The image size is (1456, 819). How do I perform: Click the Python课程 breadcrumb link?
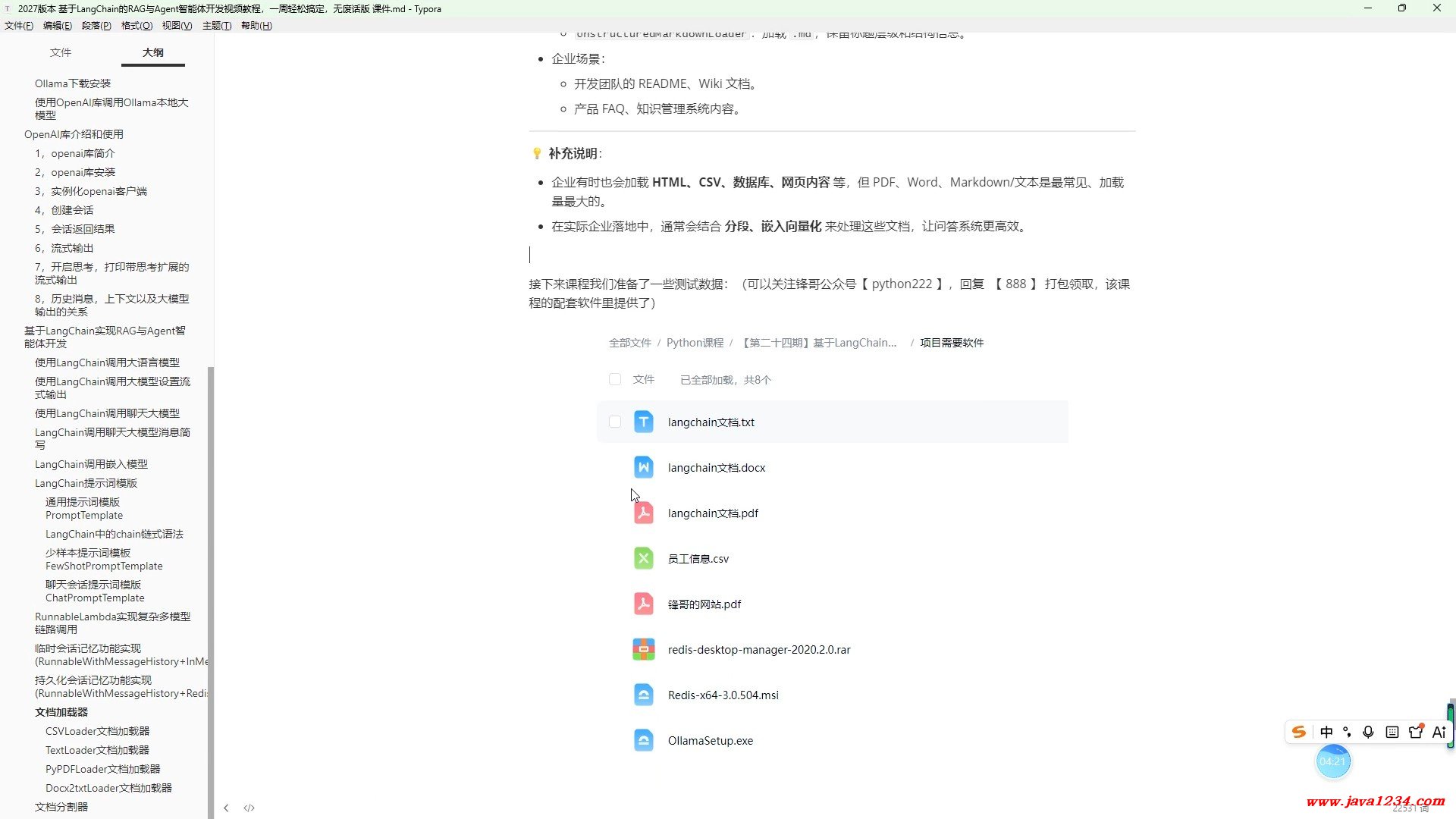pos(695,343)
